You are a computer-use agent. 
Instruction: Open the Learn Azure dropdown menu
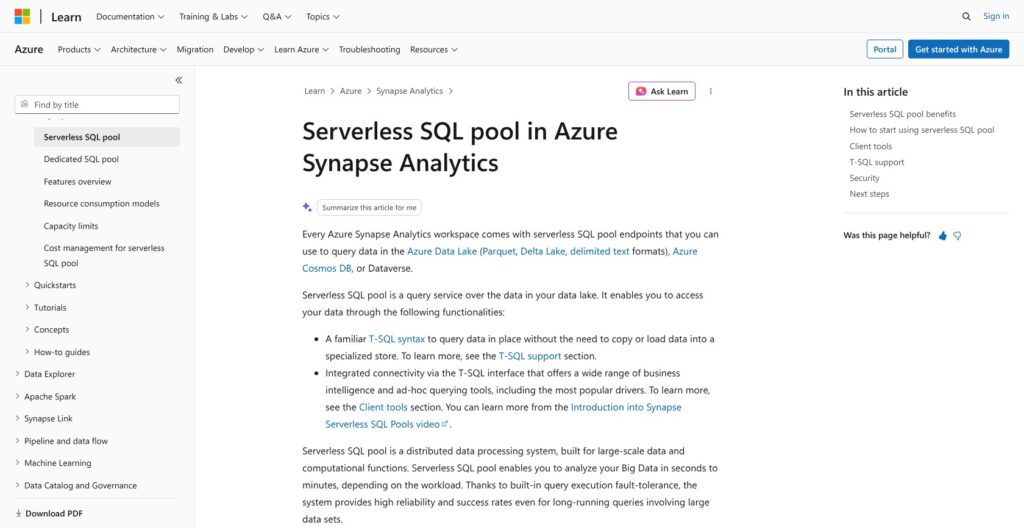301,49
